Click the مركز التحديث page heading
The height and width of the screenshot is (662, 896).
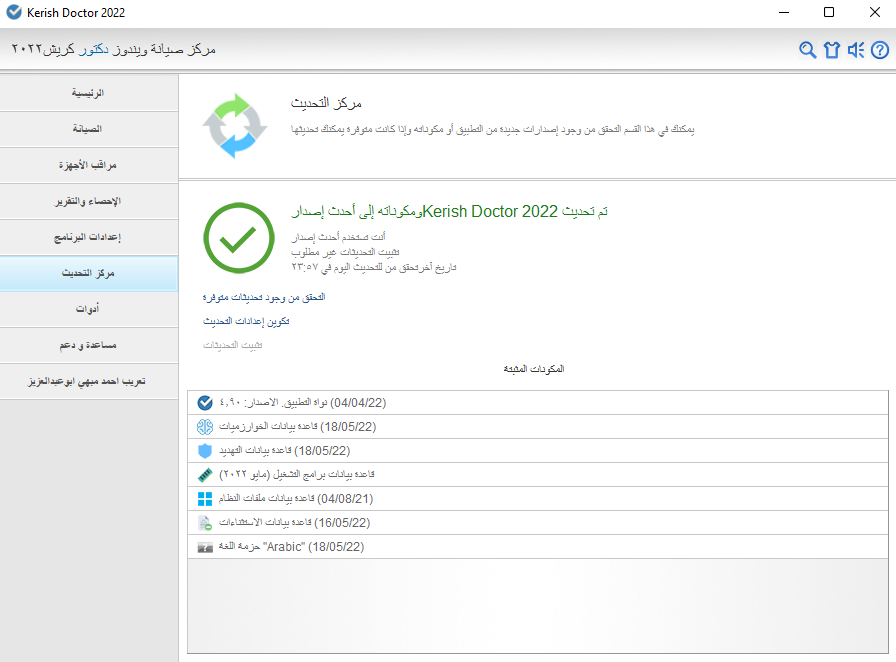coord(326,103)
